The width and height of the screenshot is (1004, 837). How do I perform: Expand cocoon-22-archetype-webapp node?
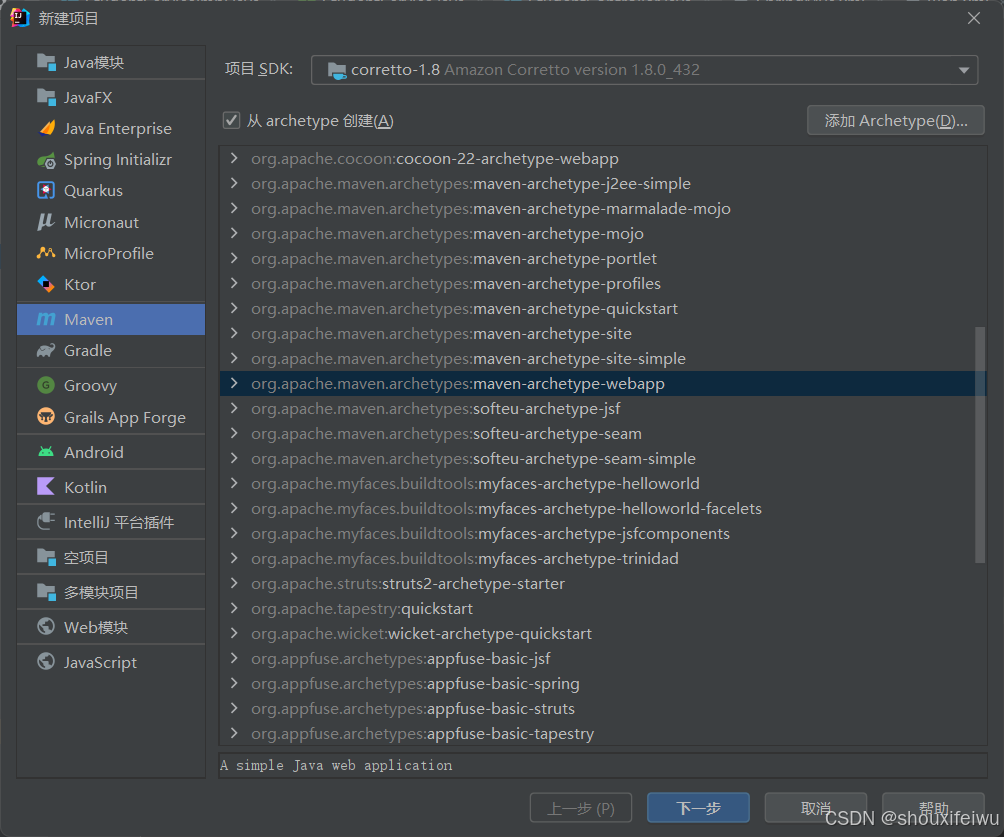234,158
